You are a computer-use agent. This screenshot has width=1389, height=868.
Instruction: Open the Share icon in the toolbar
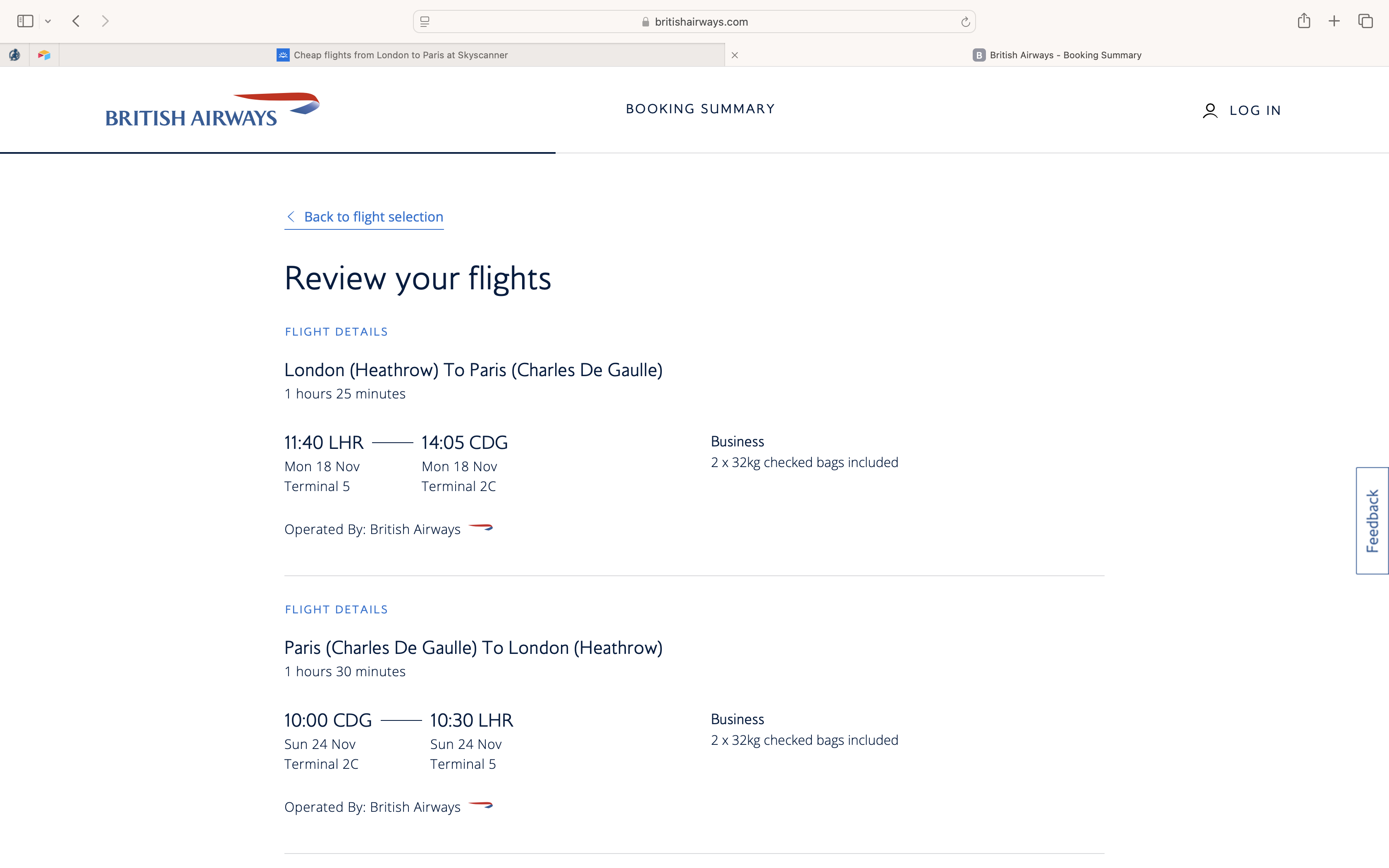point(1303,21)
